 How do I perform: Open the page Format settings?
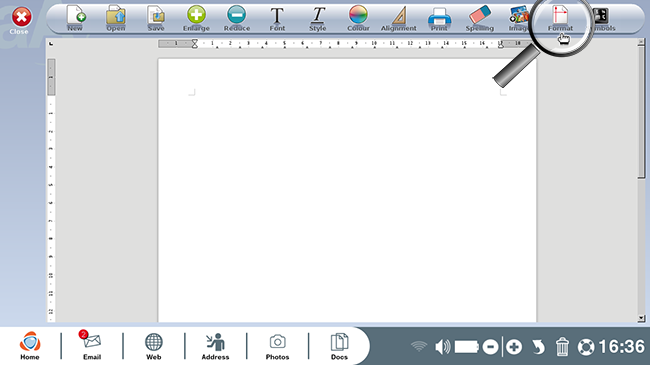[x=560, y=18]
